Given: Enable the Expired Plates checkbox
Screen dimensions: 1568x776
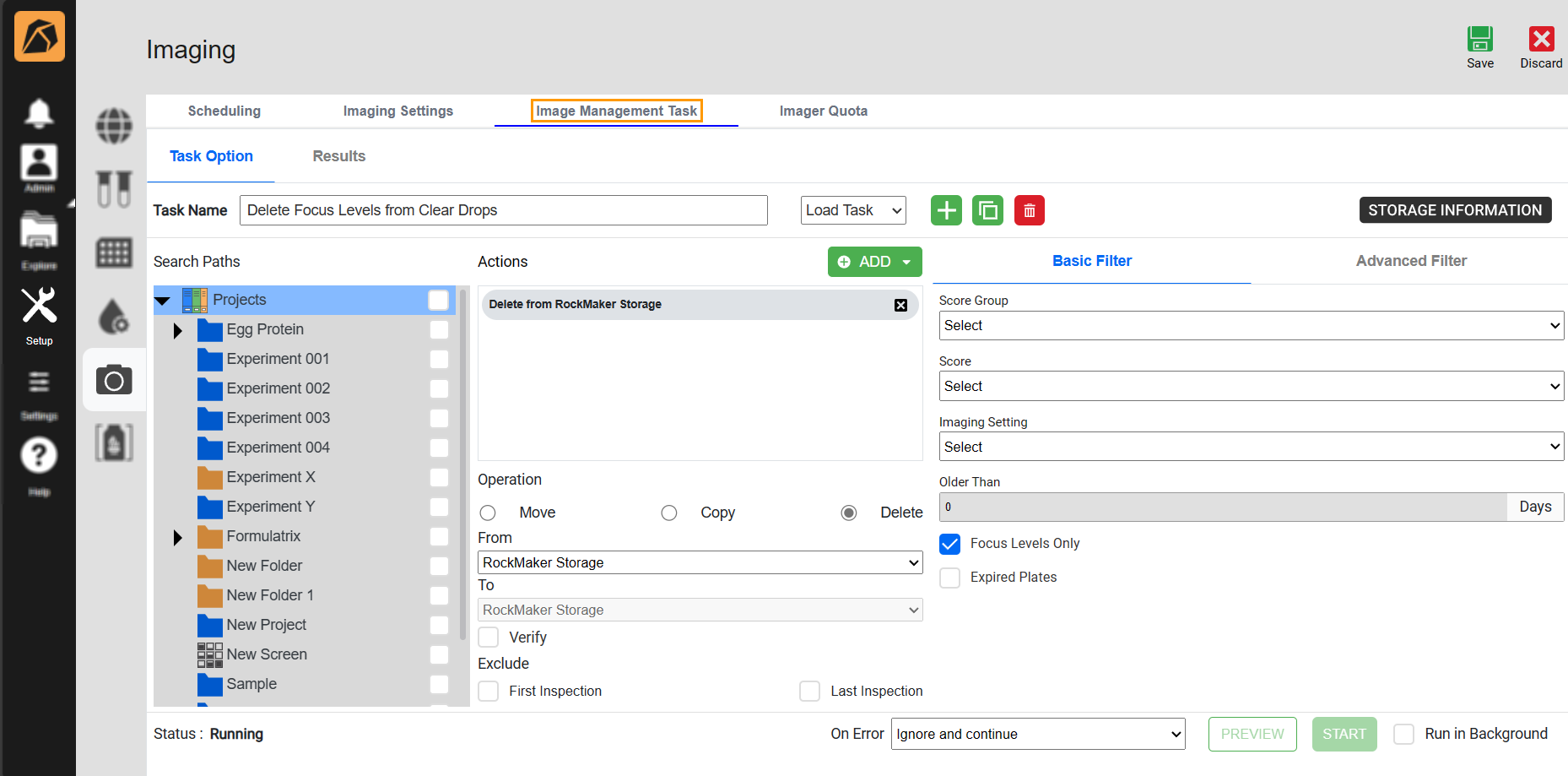Looking at the screenshot, I should click(x=950, y=578).
